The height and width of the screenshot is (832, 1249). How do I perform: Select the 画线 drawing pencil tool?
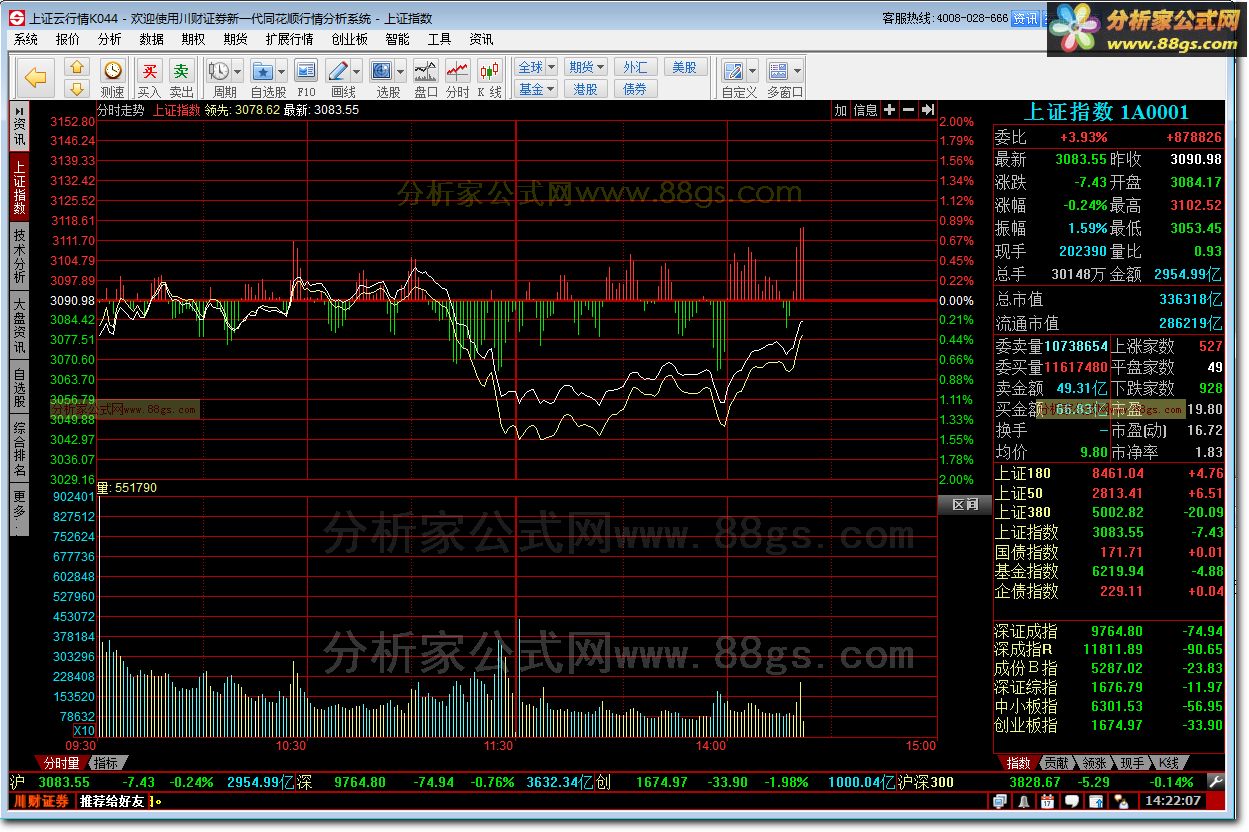point(338,71)
